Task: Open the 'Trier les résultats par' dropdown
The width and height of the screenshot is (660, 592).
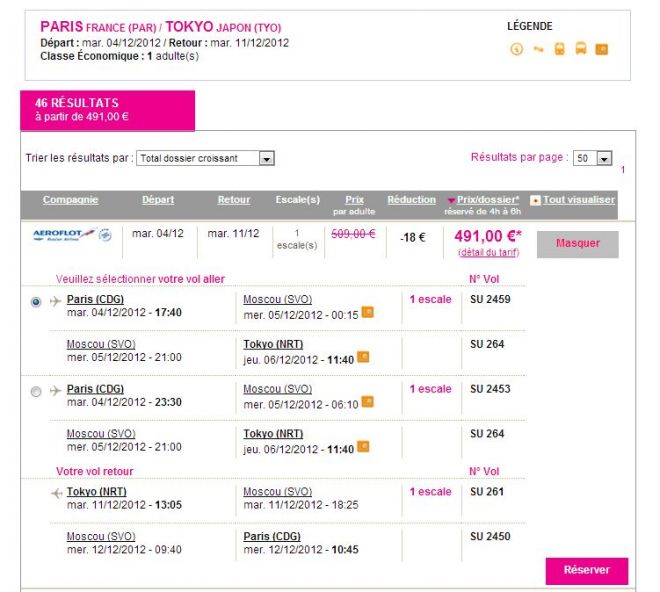Action: point(205,158)
